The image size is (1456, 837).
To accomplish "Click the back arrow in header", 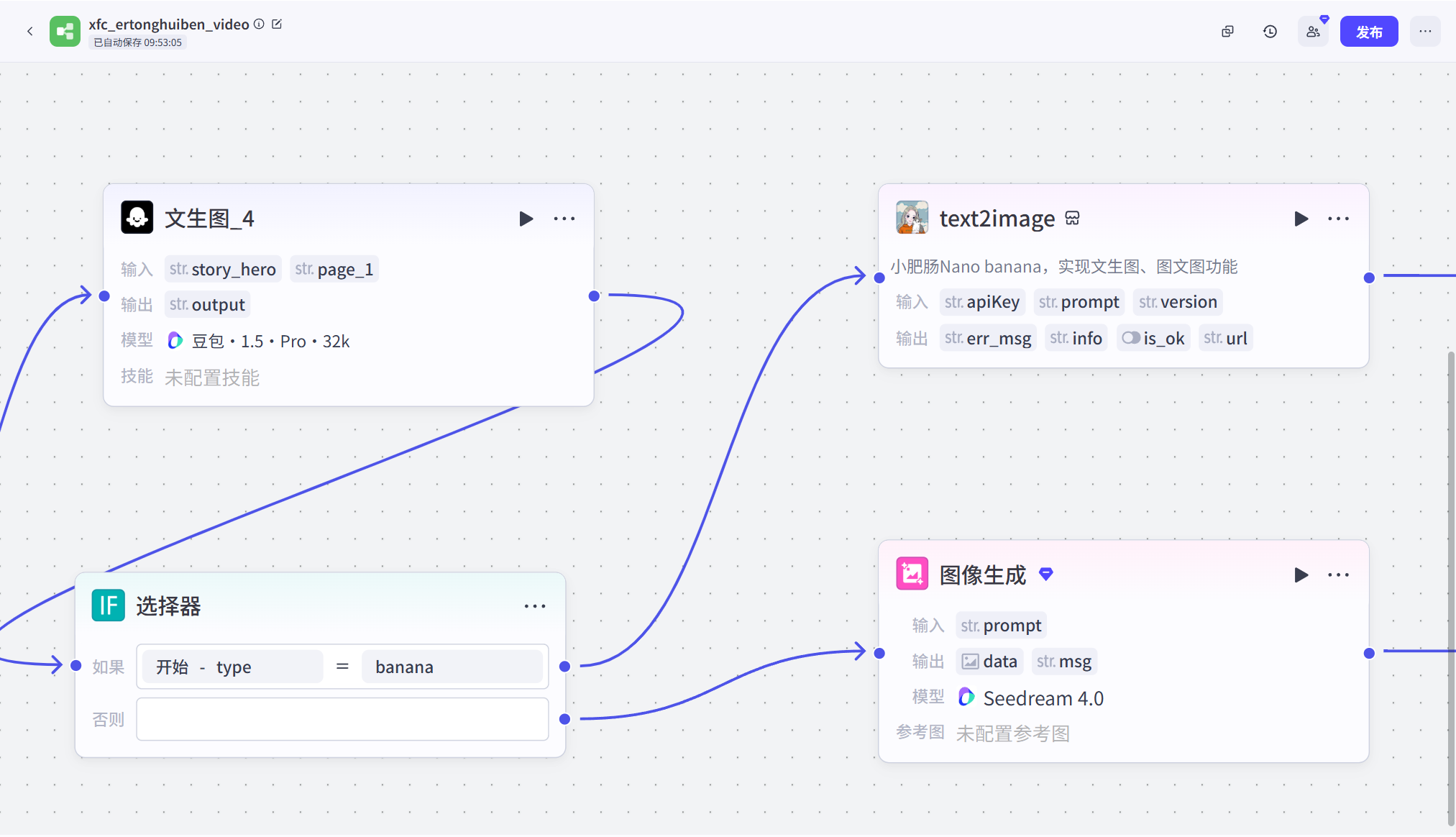I will point(30,31).
